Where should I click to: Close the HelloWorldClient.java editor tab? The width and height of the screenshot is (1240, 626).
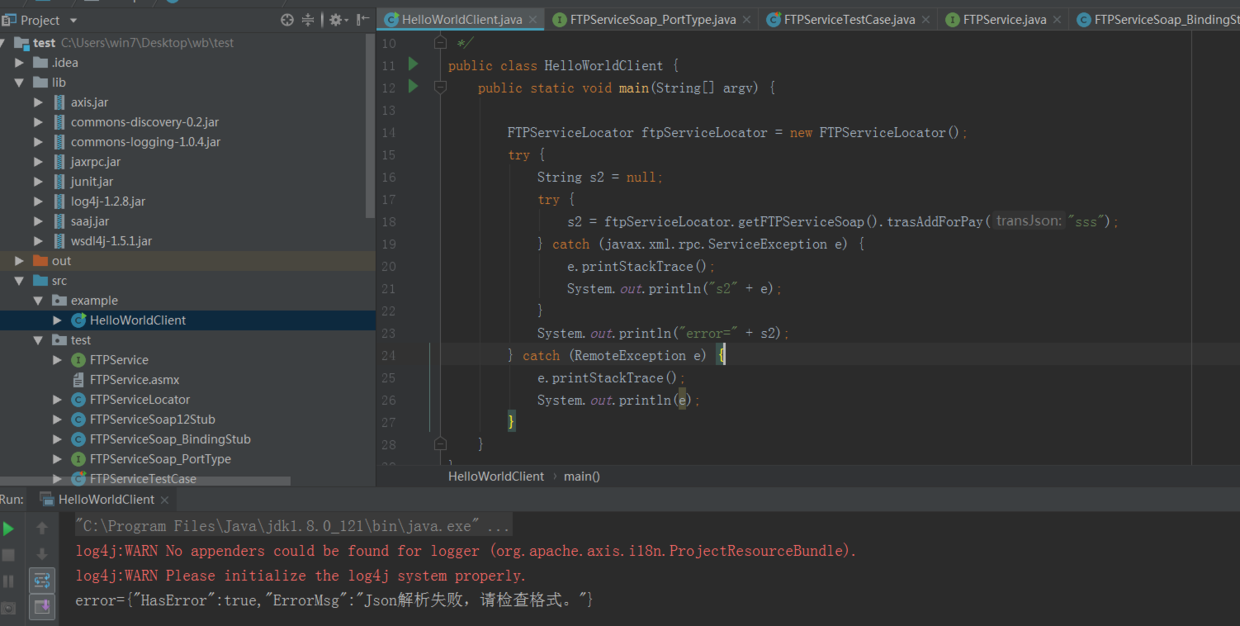coord(532,20)
